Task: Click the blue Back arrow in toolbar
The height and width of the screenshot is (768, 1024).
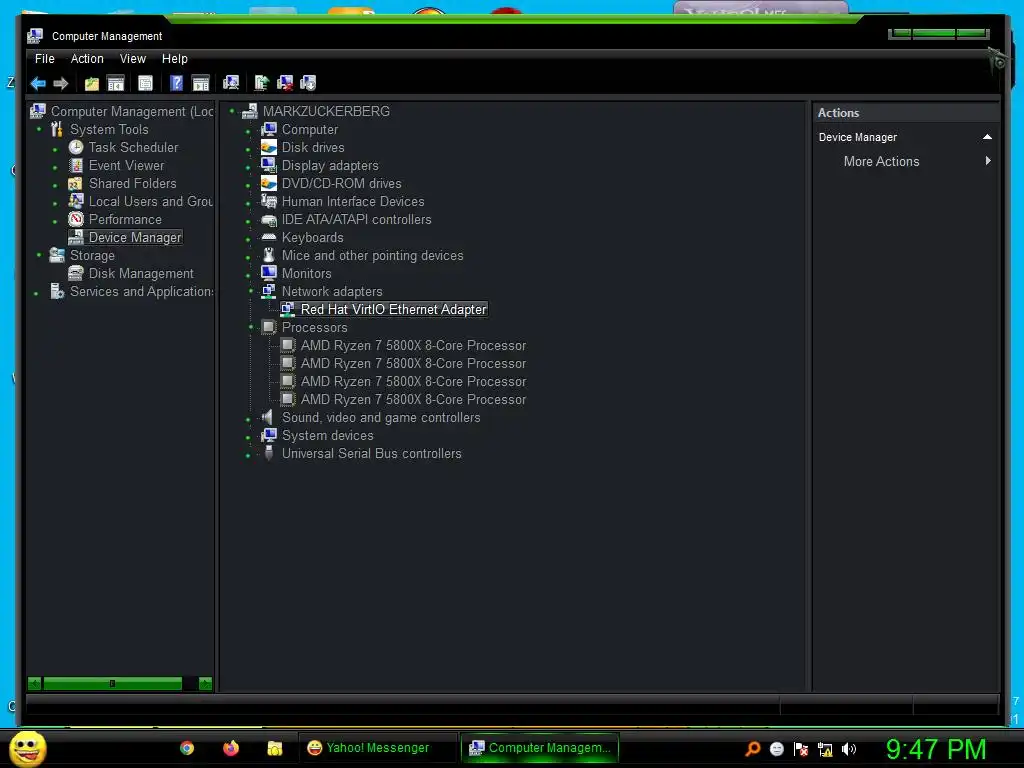Action: coord(39,83)
